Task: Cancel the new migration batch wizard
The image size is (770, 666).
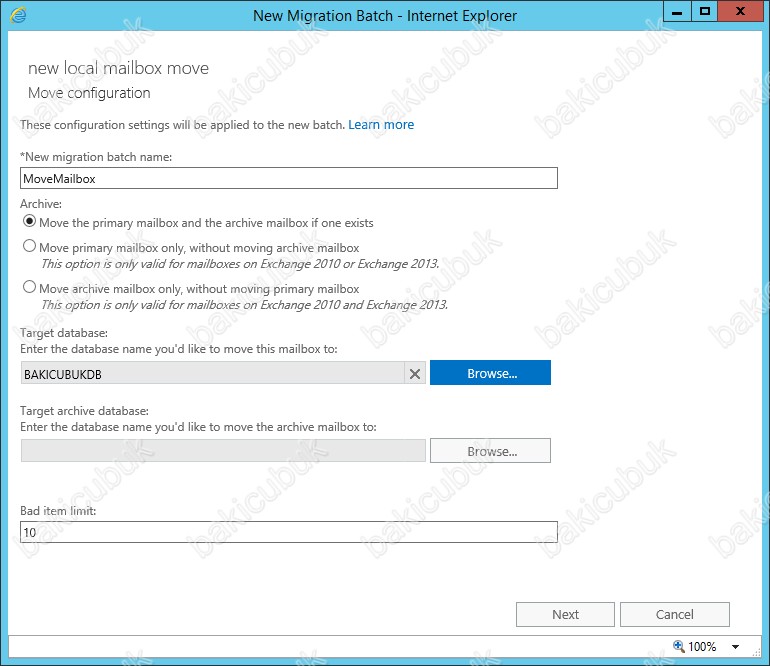Action: coord(674,614)
